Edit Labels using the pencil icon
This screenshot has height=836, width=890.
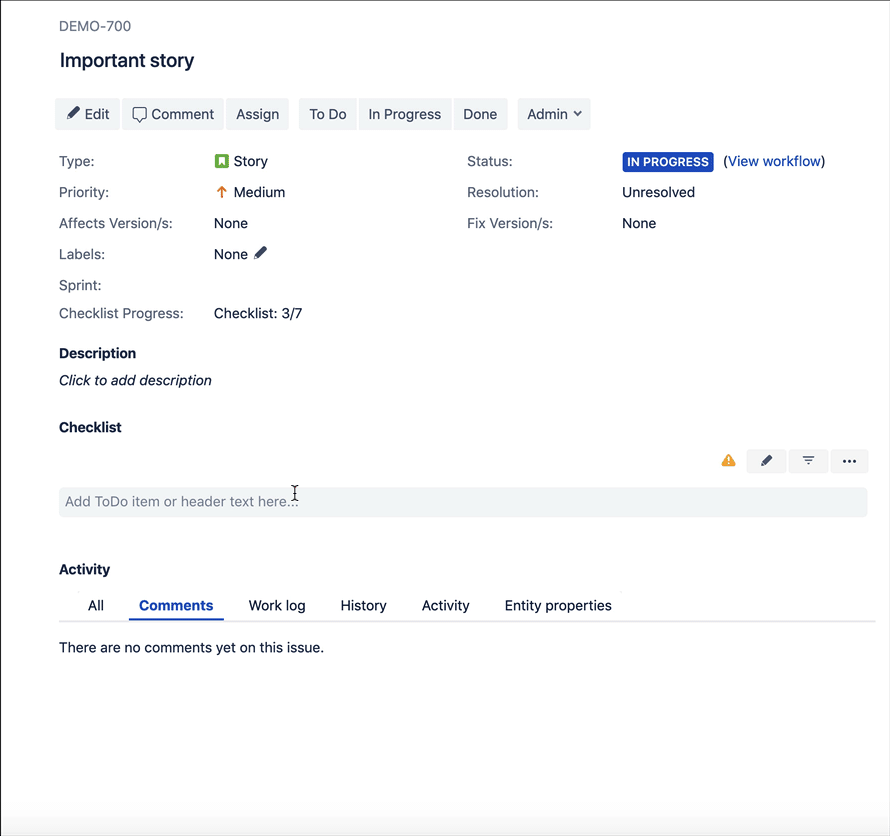coord(261,253)
